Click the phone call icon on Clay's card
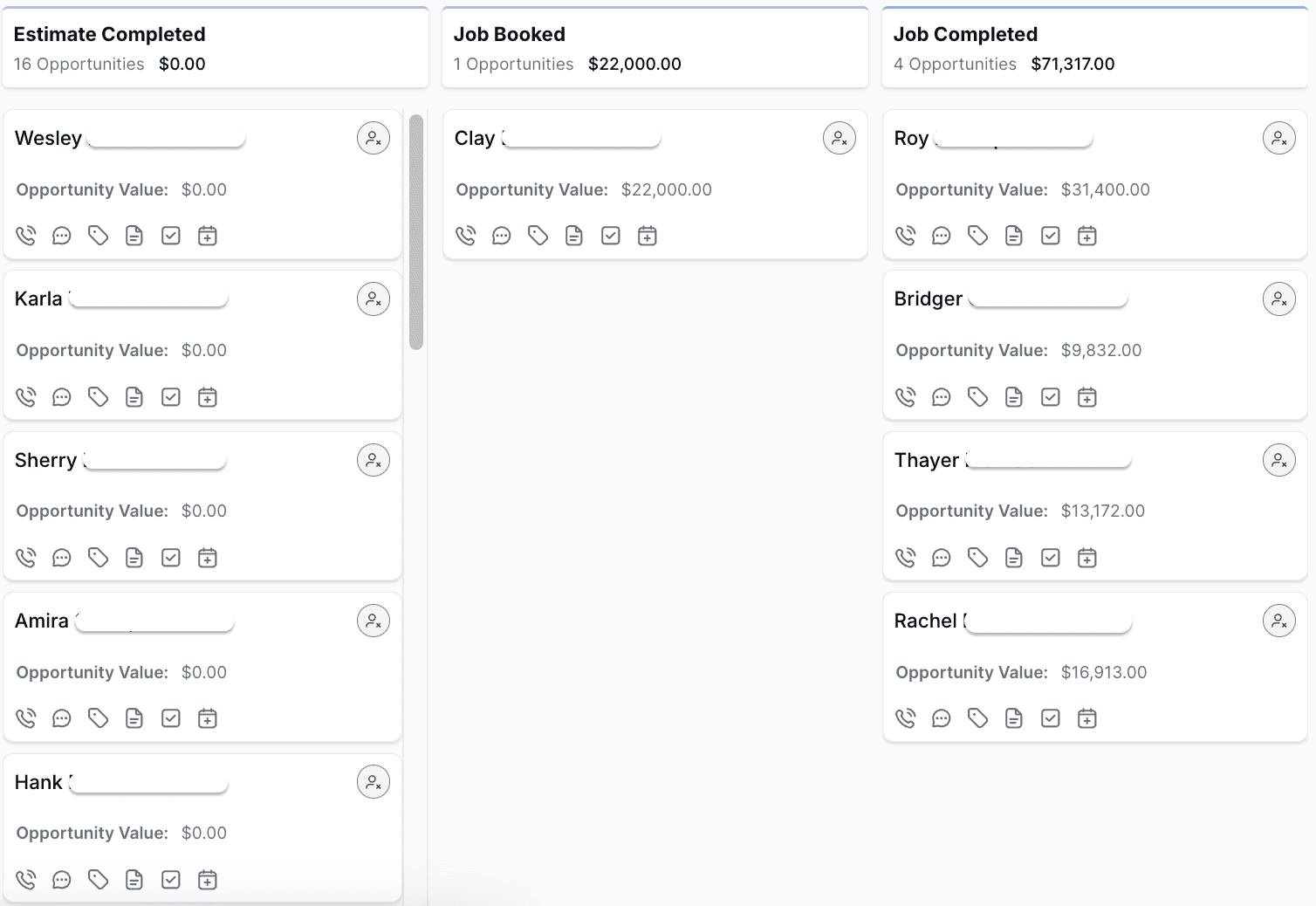 (x=466, y=236)
